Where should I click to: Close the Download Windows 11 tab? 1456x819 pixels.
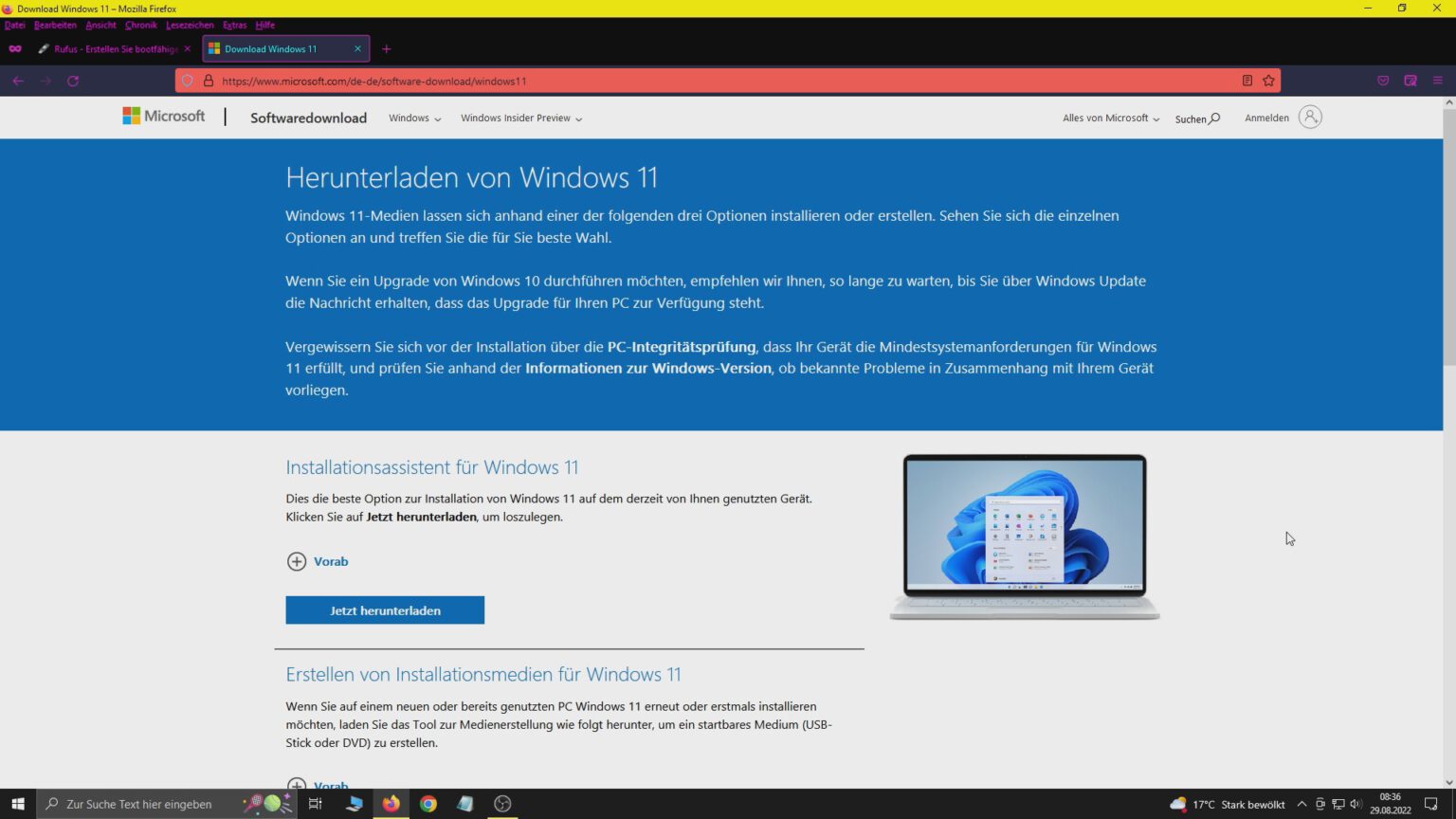point(357,48)
